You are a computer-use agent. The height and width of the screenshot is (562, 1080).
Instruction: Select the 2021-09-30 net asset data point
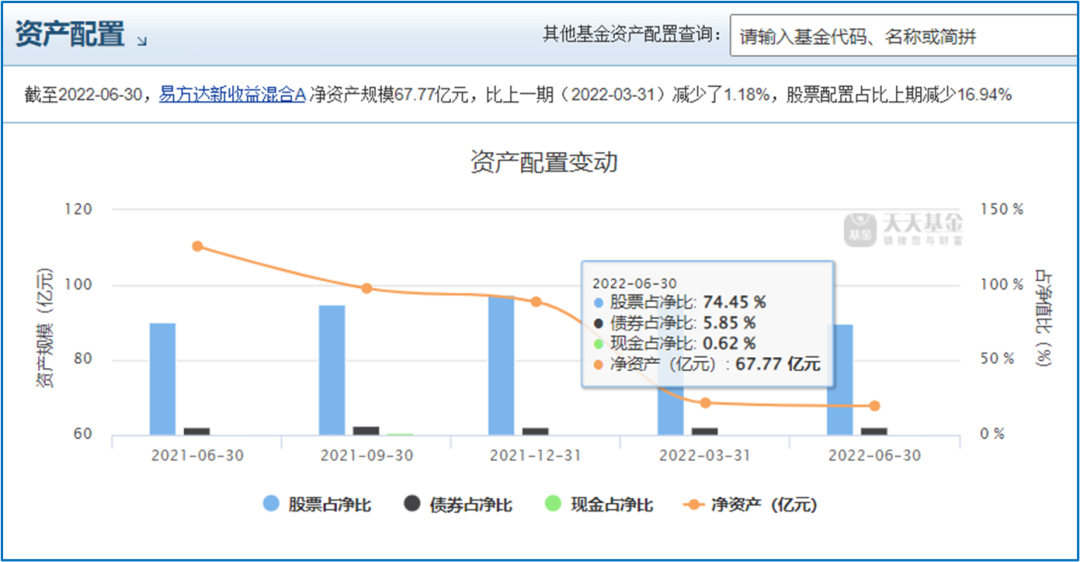point(367,289)
